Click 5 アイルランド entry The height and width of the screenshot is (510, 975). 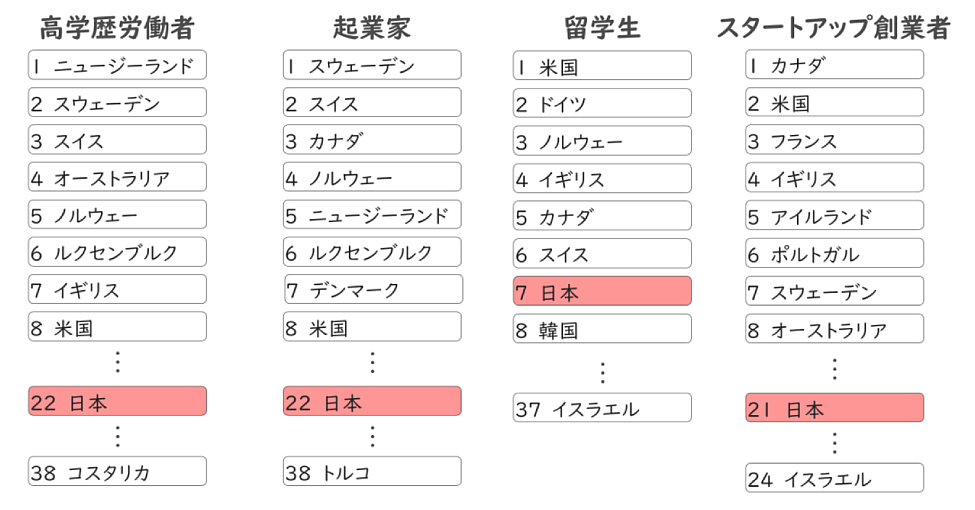834,216
